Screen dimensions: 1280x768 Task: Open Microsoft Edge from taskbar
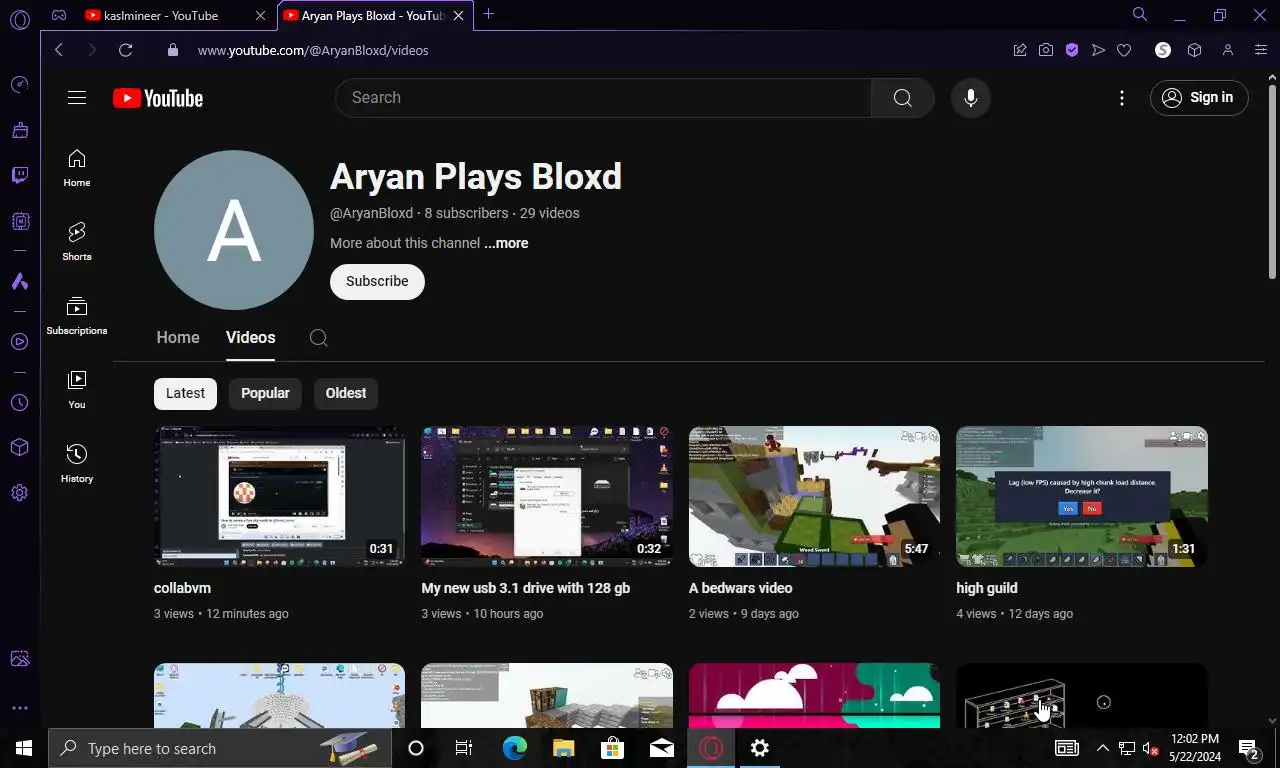coord(514,748)
